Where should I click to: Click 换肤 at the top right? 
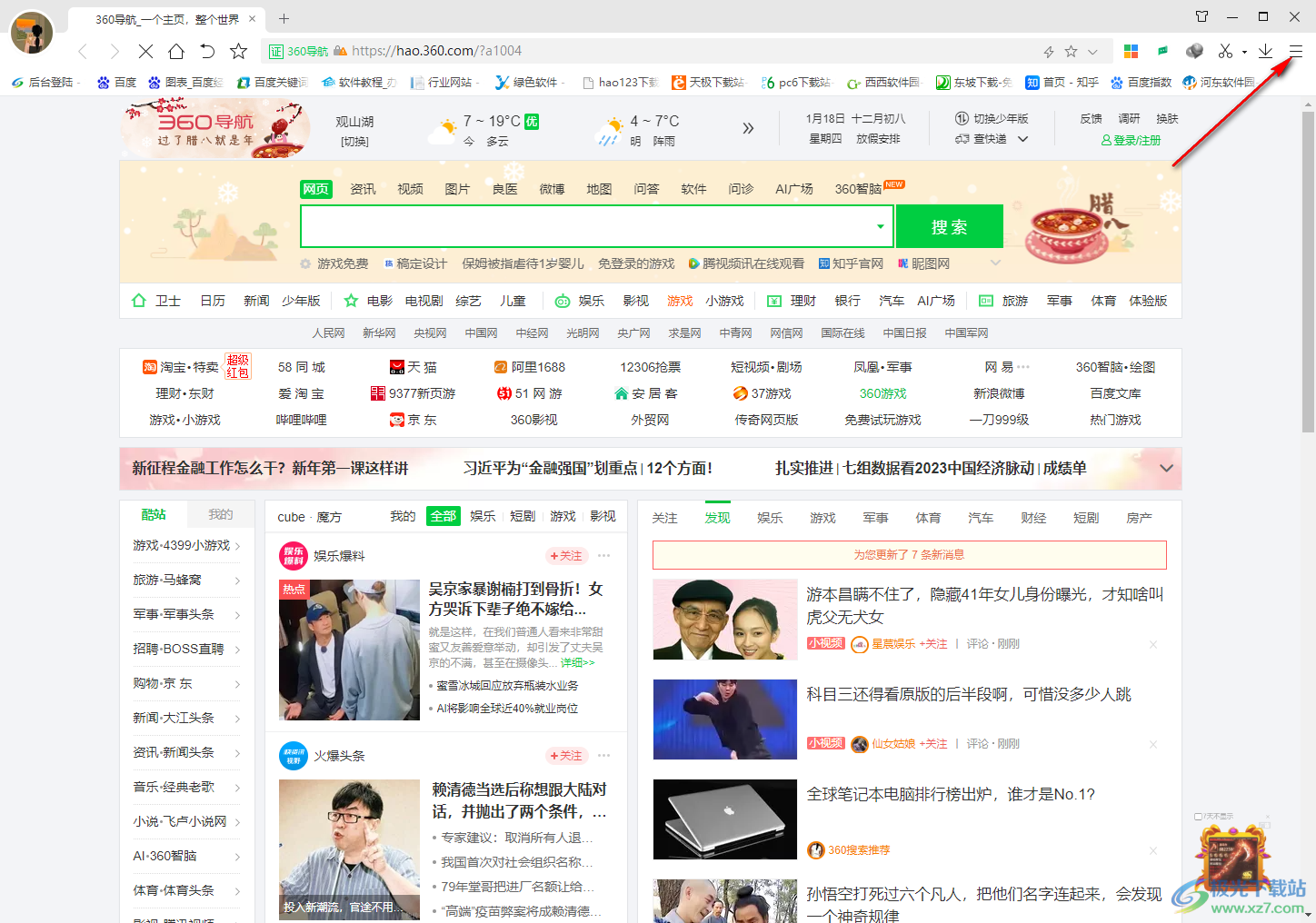(1167, 119)
